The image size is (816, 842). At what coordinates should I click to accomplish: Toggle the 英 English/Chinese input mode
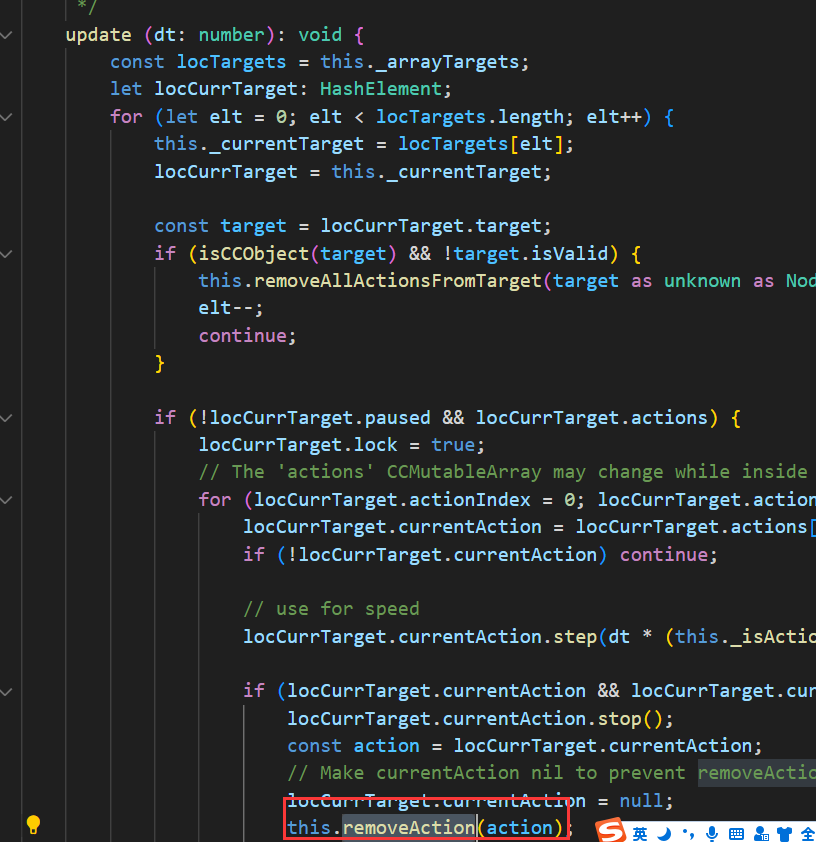[x=640, y=834]
